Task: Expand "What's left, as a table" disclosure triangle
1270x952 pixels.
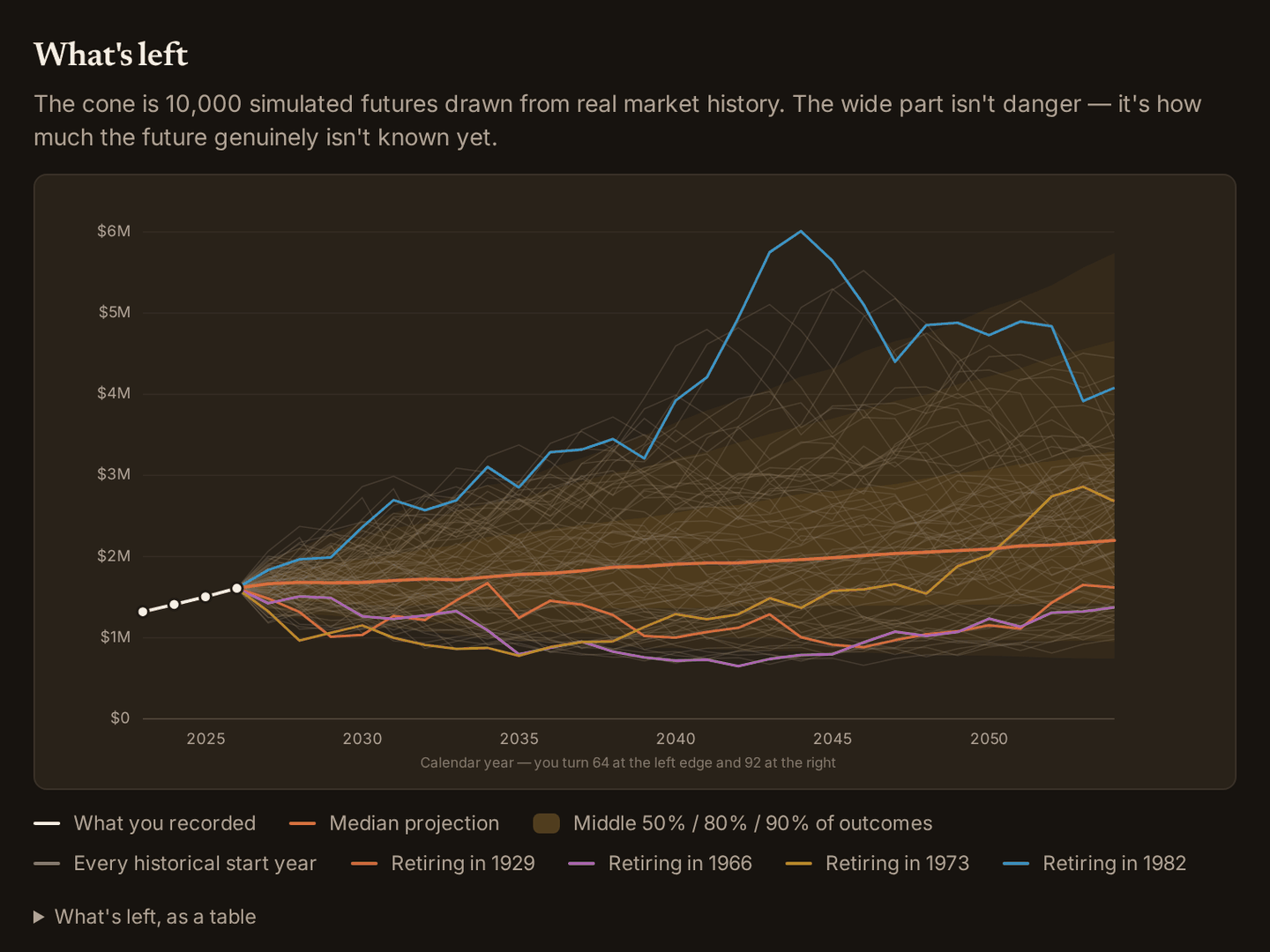Action: pyautogui.click(x=39, y=917)
